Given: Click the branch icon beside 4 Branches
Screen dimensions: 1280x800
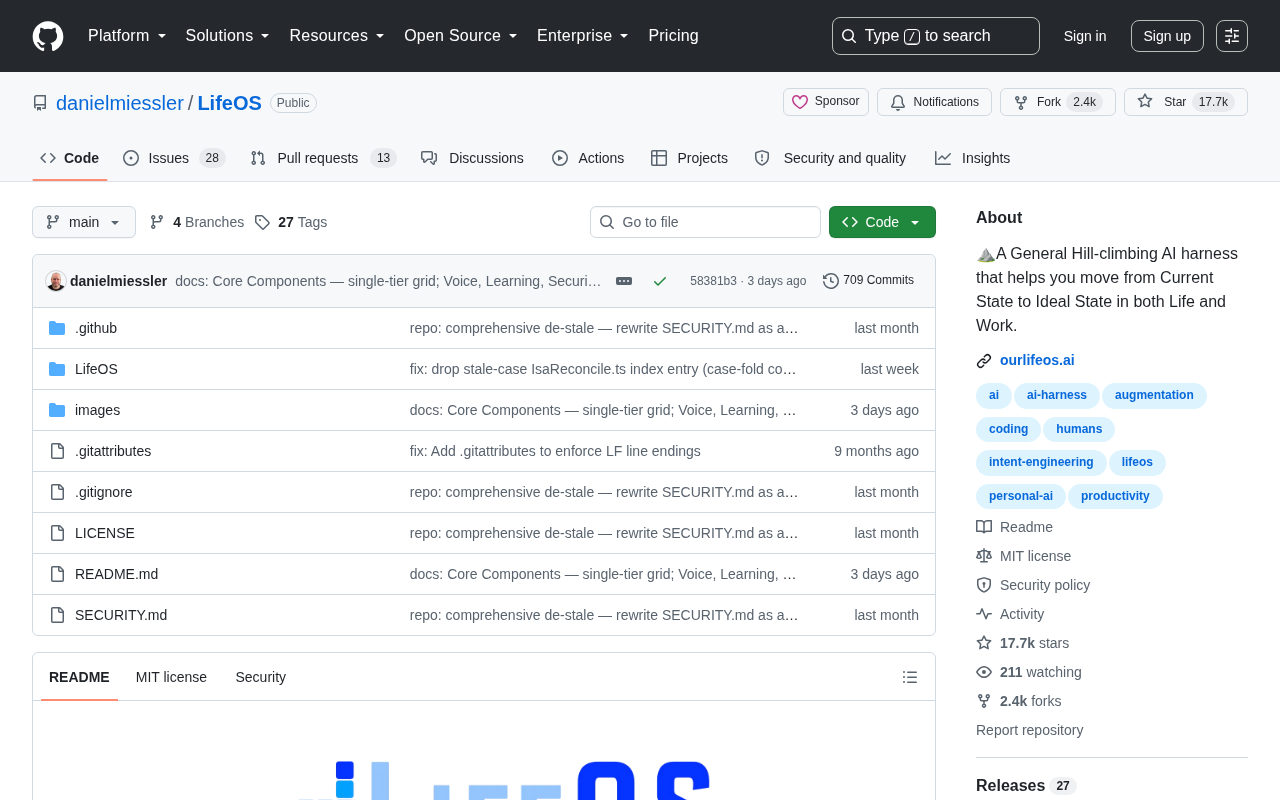Looking at the screenshot, I should click(x=157, y=222).
